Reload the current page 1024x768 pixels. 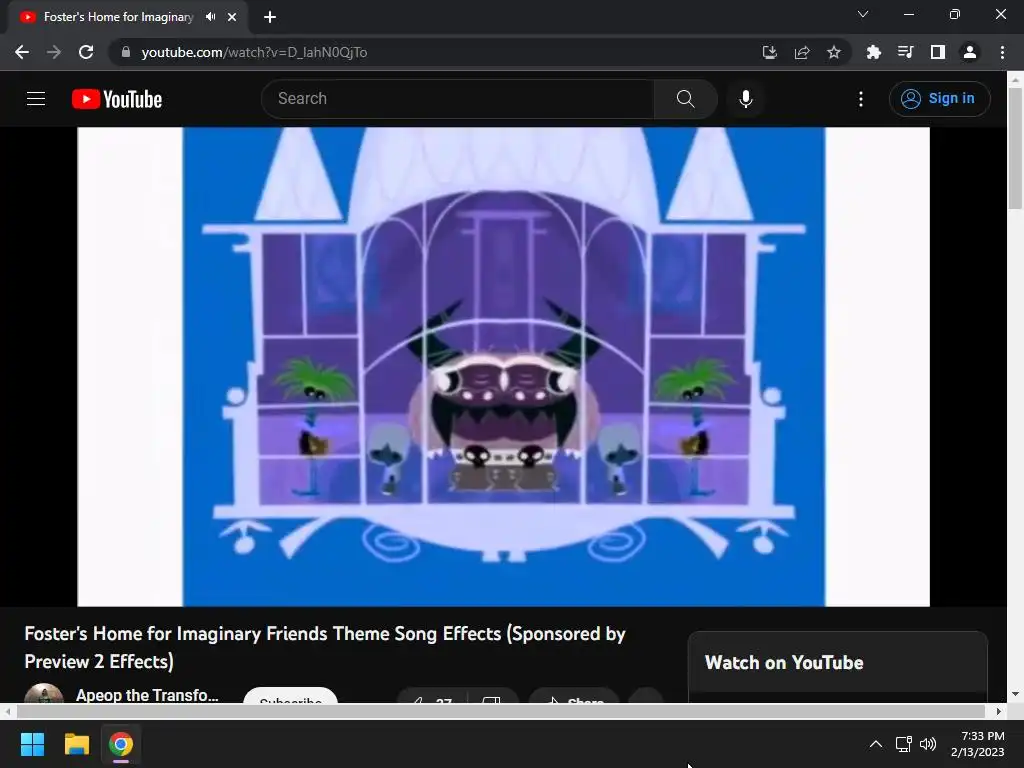pos(86,52)
